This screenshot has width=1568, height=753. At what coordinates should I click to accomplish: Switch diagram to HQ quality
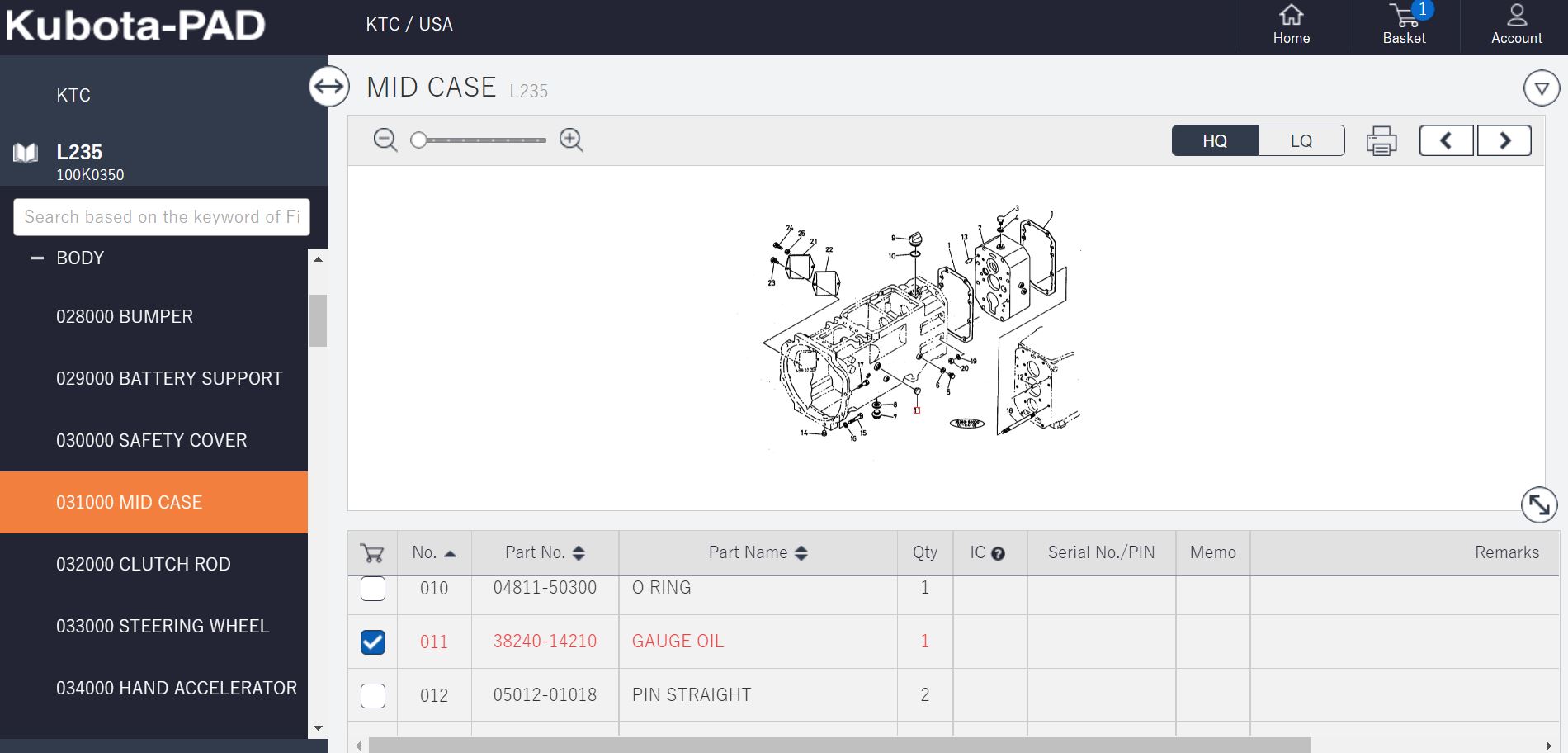(1215, 141)
